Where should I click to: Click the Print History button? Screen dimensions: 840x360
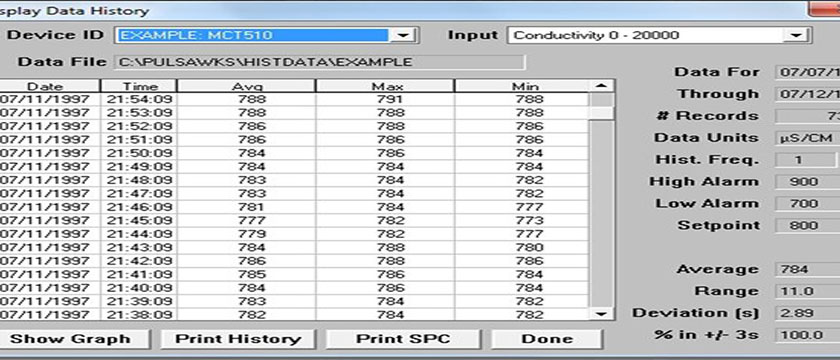(x=238, y=339)
